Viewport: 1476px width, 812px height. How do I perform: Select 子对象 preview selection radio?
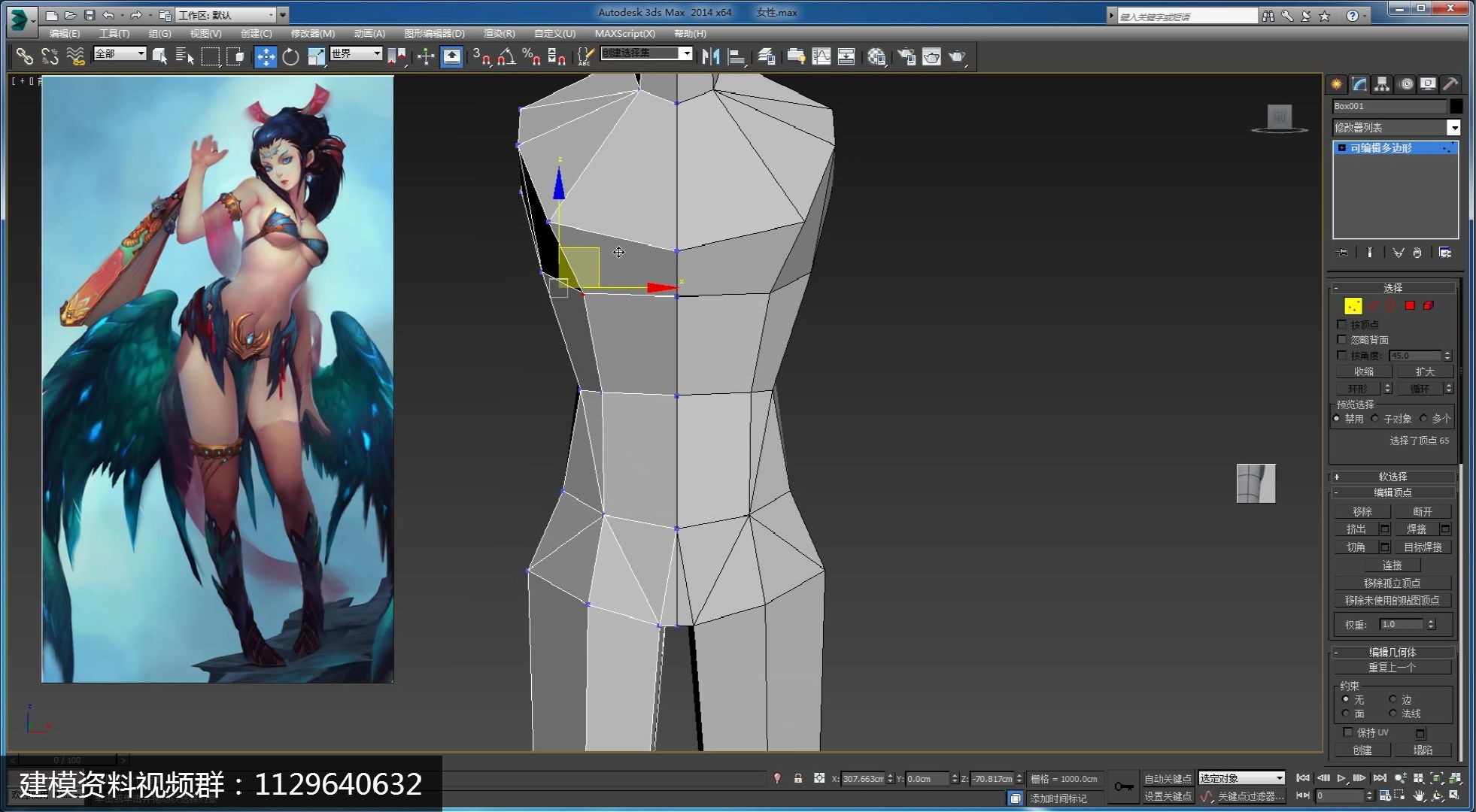[1375, 418]
